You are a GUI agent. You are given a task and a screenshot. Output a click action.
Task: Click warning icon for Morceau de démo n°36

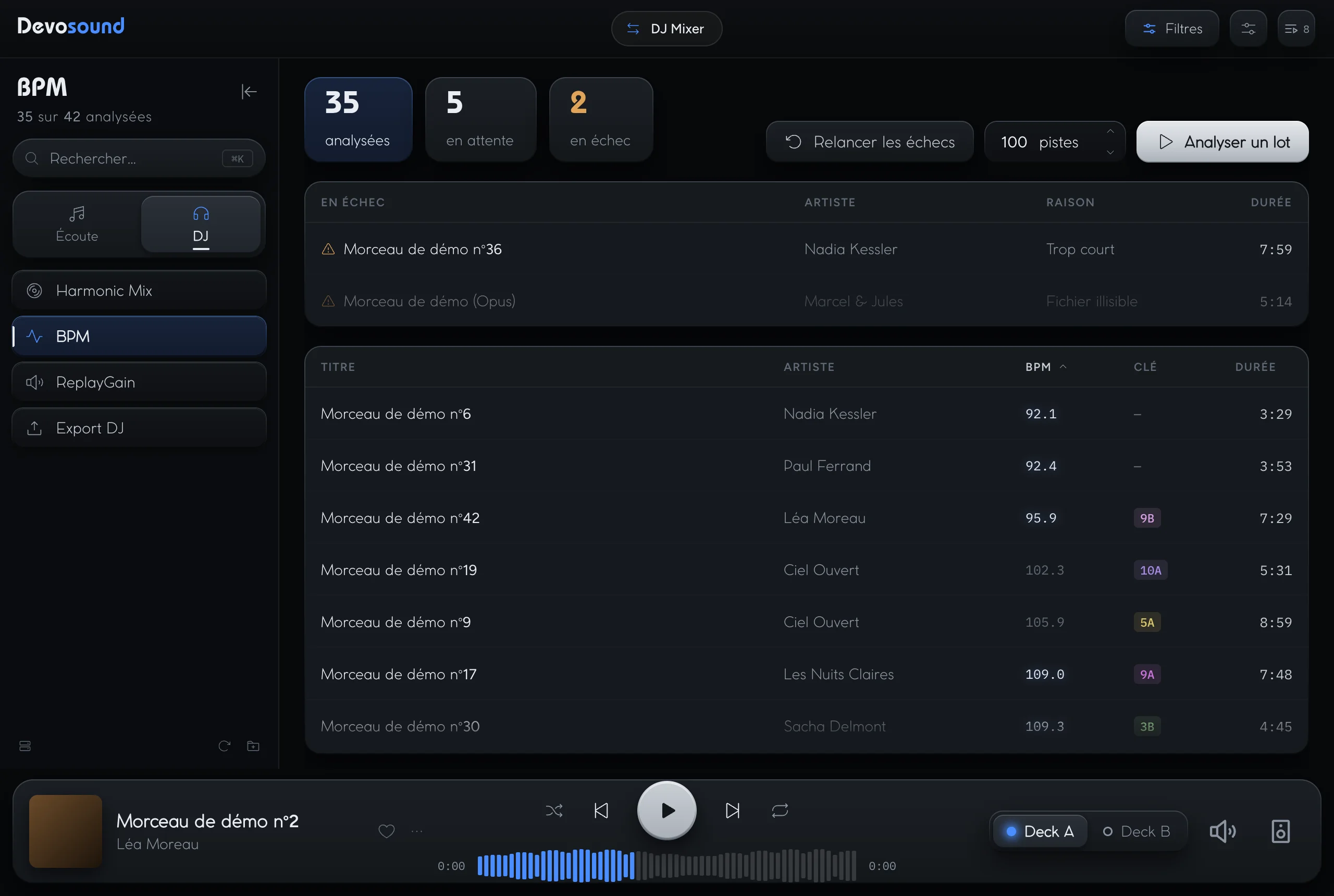click(328, 249)
